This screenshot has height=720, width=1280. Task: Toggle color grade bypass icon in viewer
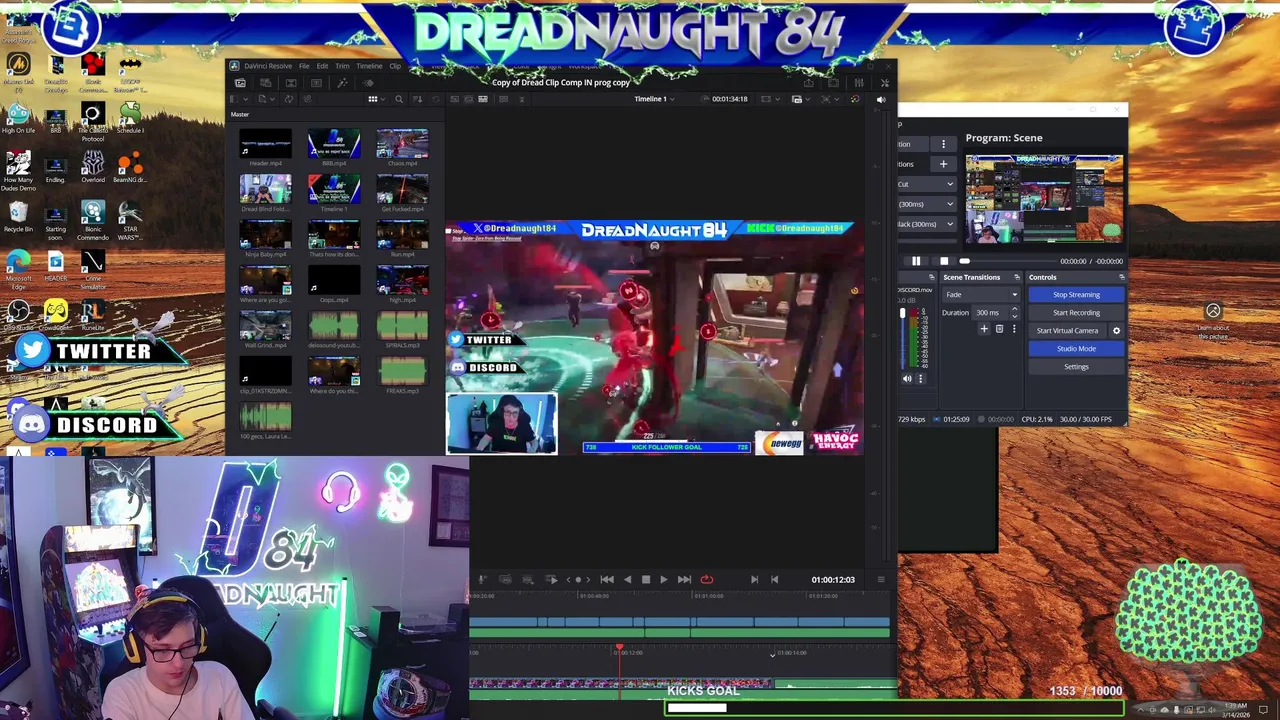tap(855, 99)
